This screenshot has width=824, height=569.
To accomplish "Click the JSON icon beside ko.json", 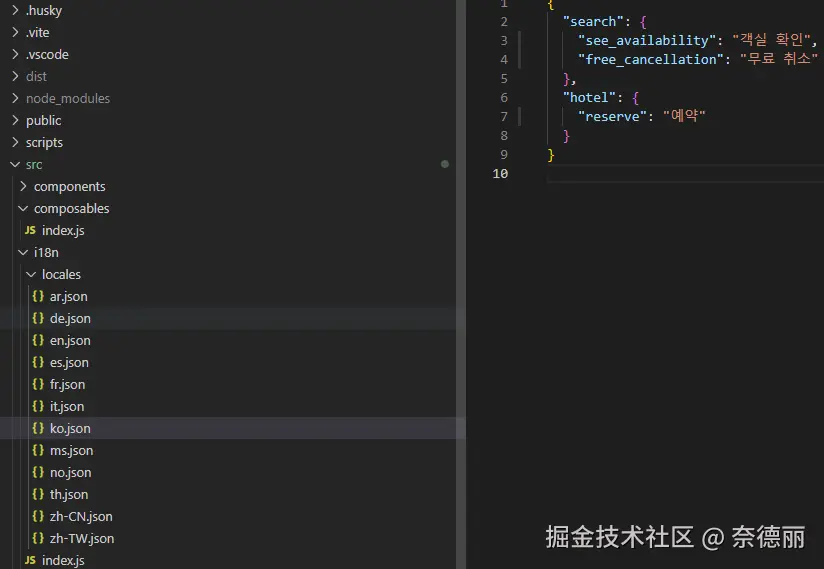I will tap(38, 428).
